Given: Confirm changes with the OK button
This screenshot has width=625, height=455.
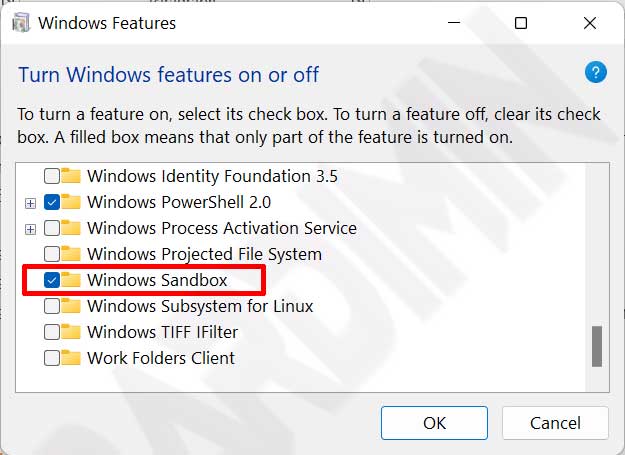Looking at the screenshot, I should (434, 423).
